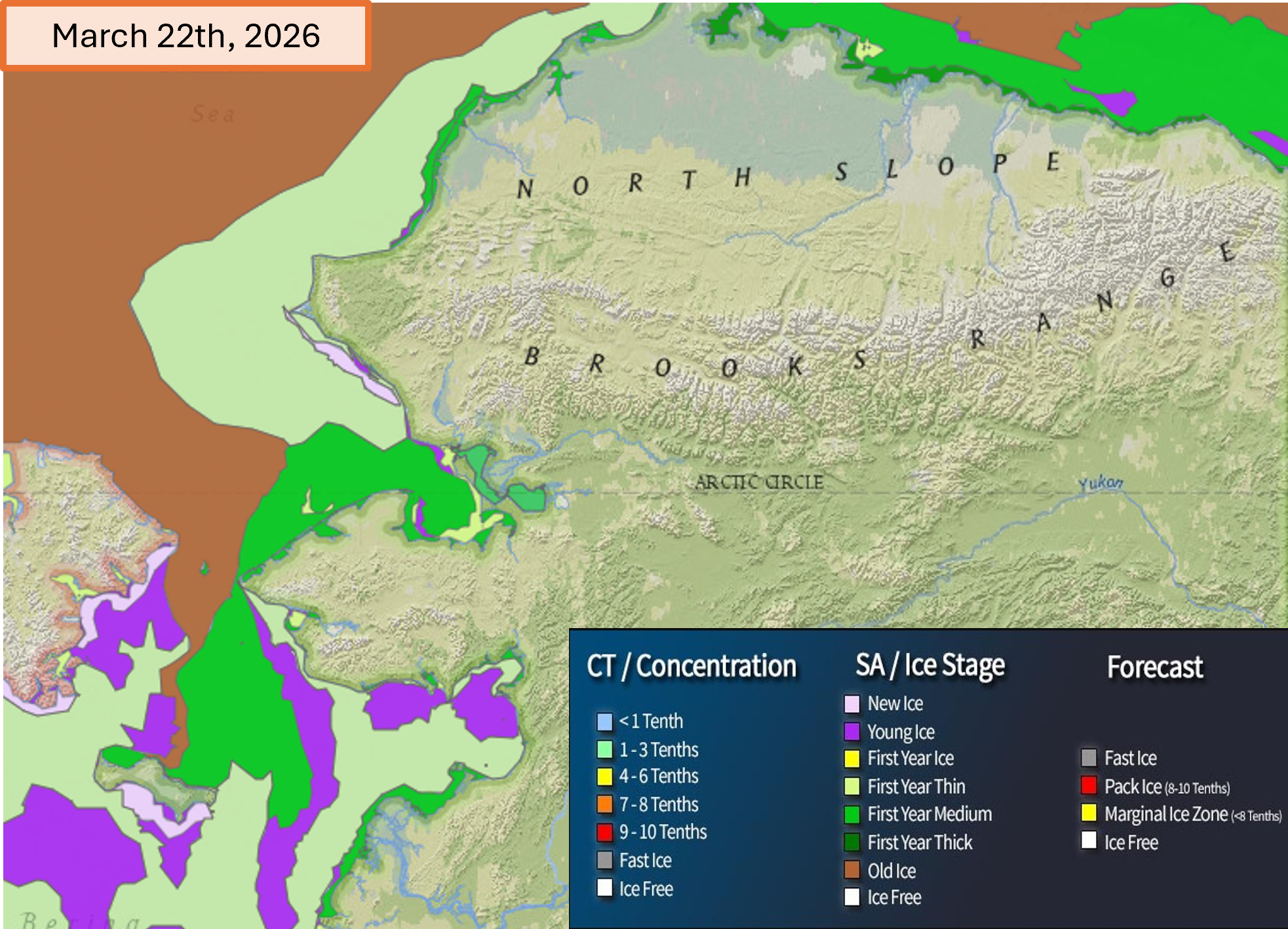Click the First Year Thin legend label

916,787
